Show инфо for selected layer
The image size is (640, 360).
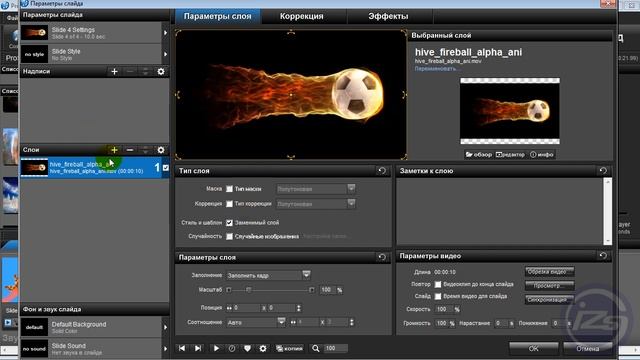click(x=542, y=155)
